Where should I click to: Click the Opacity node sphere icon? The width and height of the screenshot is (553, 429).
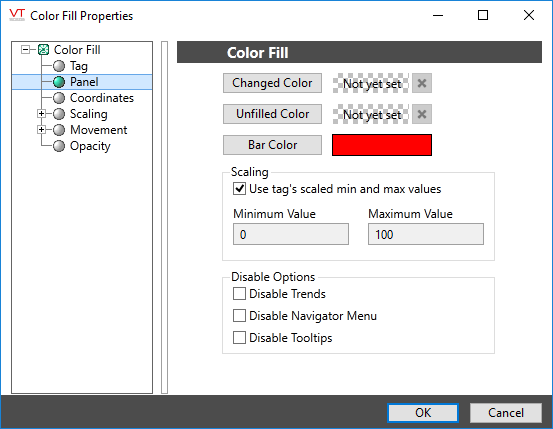[x=59, y=146]
